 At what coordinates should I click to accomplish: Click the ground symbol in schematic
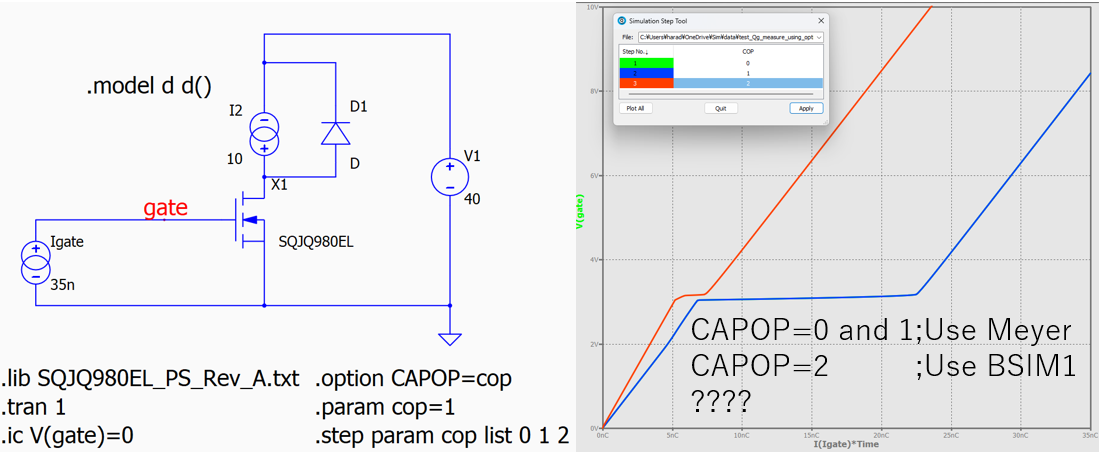coord(450,341)
